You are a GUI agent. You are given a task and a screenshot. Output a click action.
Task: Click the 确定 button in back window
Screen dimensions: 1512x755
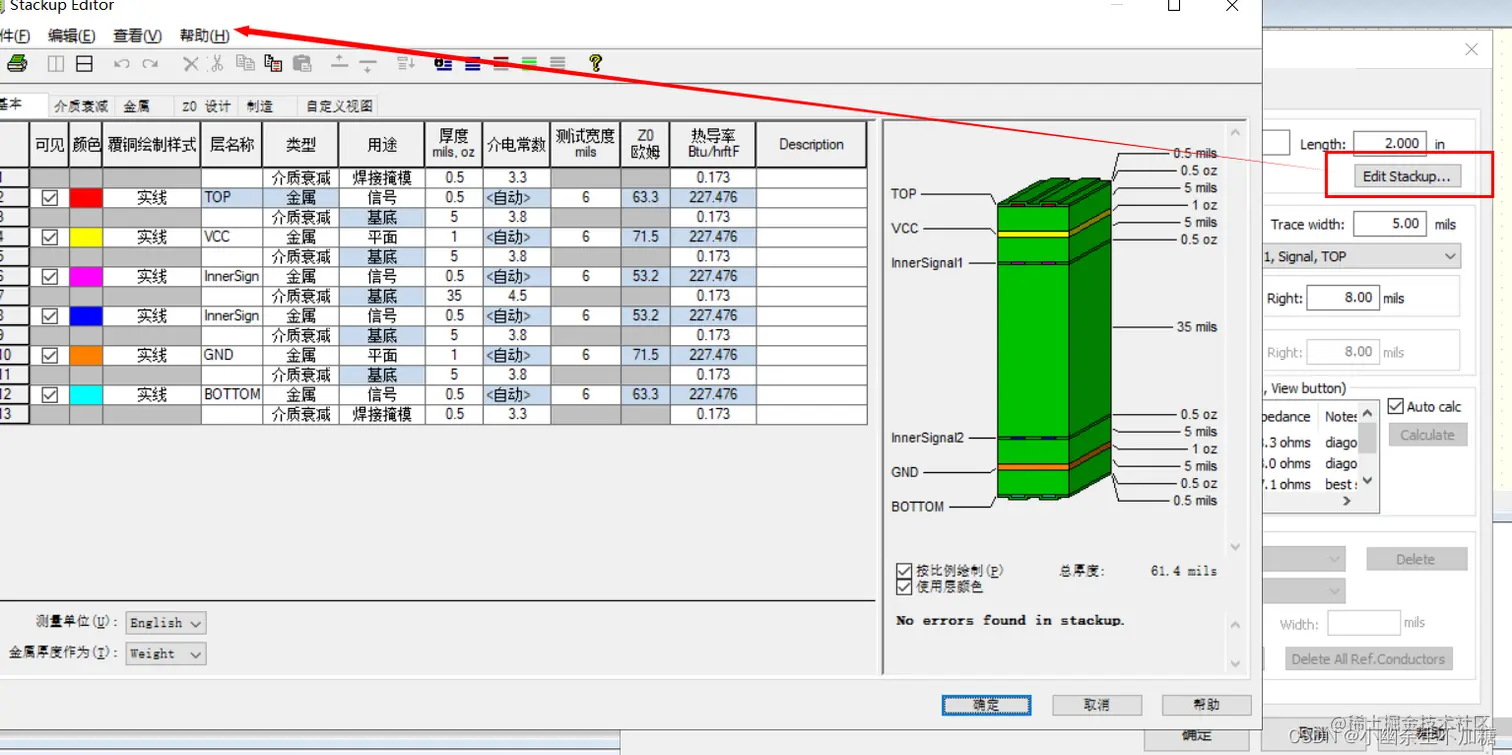click(x=1197, y=736)
